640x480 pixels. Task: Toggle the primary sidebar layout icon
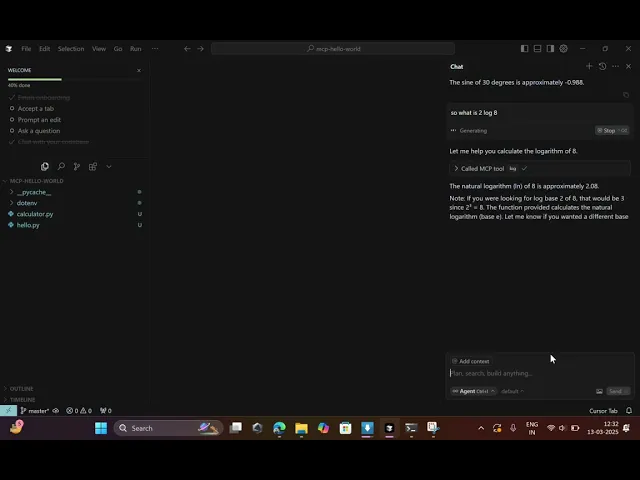coord(524,49)
